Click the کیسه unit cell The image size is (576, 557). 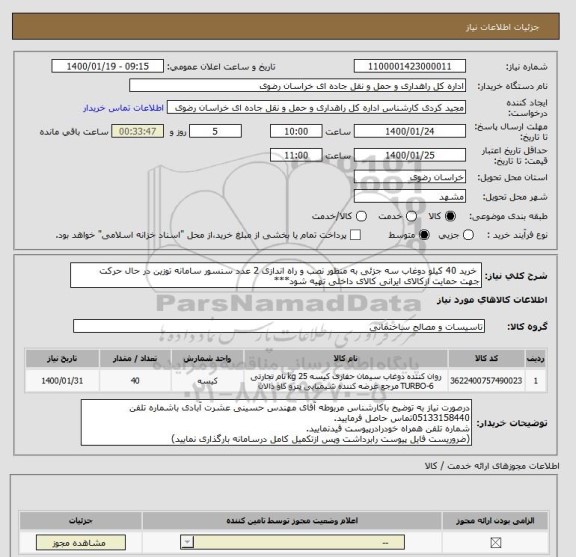click(207, 381)
